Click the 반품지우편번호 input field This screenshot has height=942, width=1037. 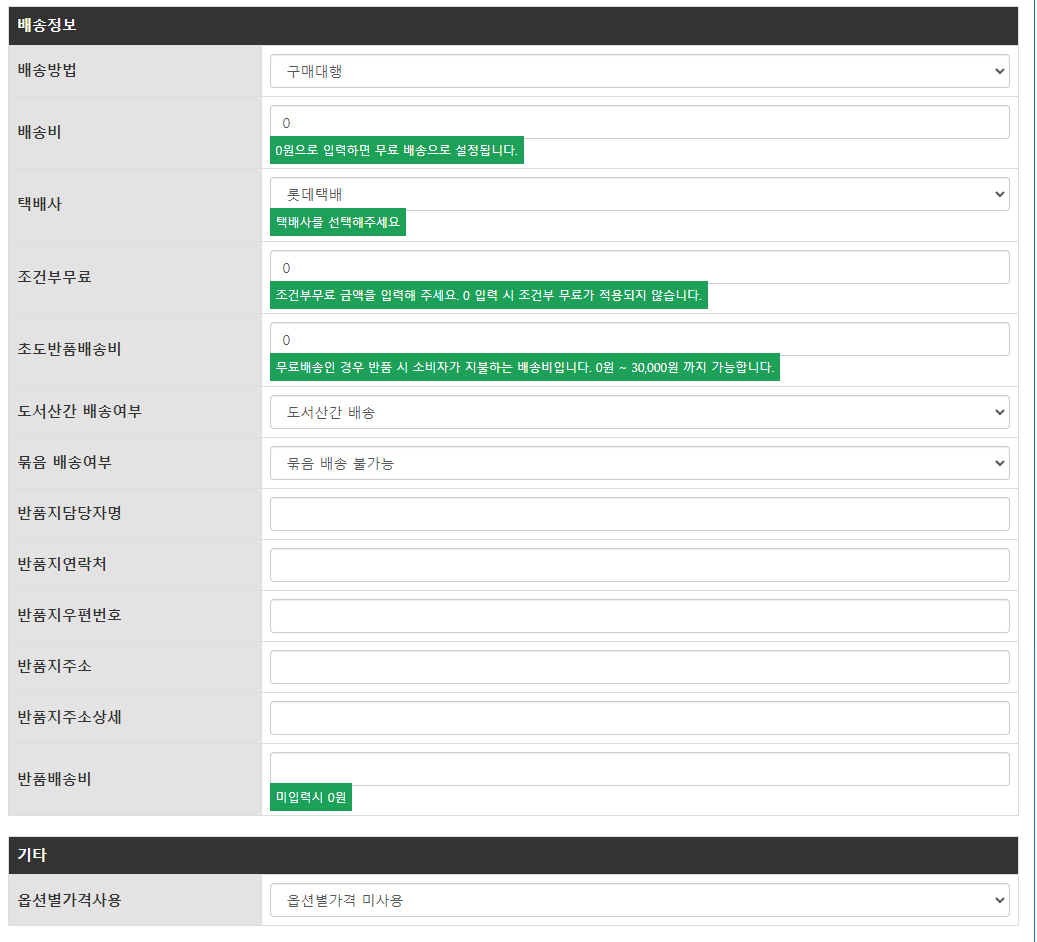[x=639, y=616]
